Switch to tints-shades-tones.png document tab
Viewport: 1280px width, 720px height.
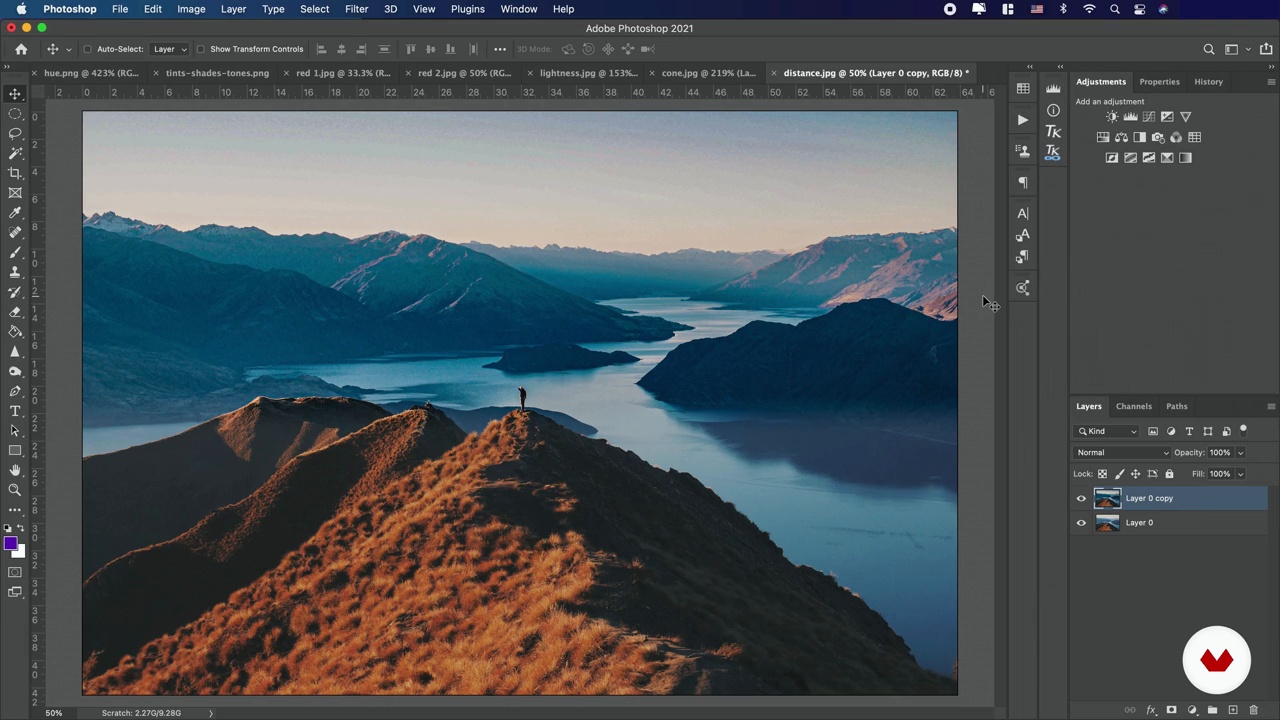(217, 73)
